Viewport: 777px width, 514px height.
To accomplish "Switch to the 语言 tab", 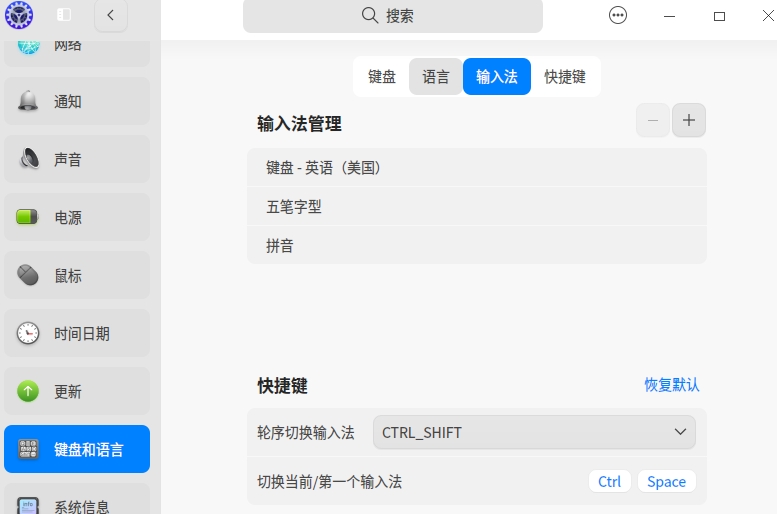I will click(436, 76).
